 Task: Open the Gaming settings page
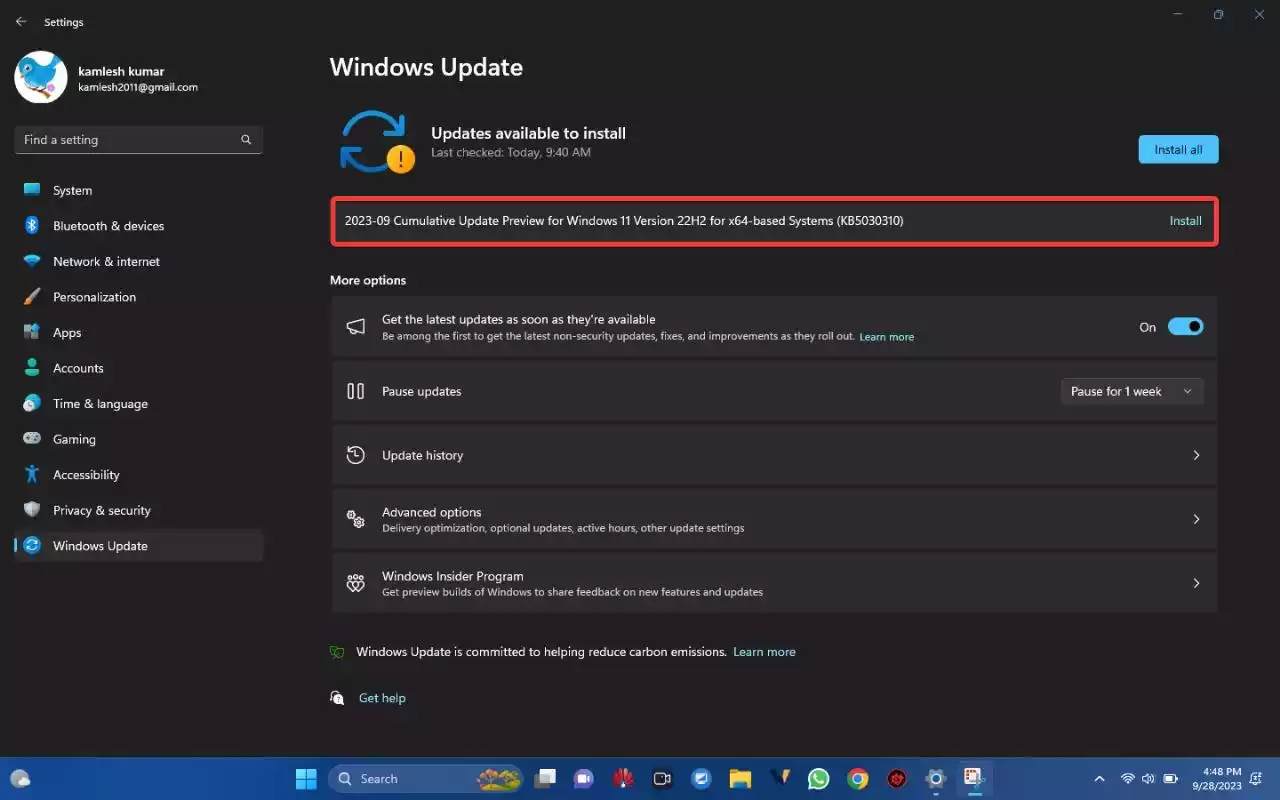coord(74,439)
